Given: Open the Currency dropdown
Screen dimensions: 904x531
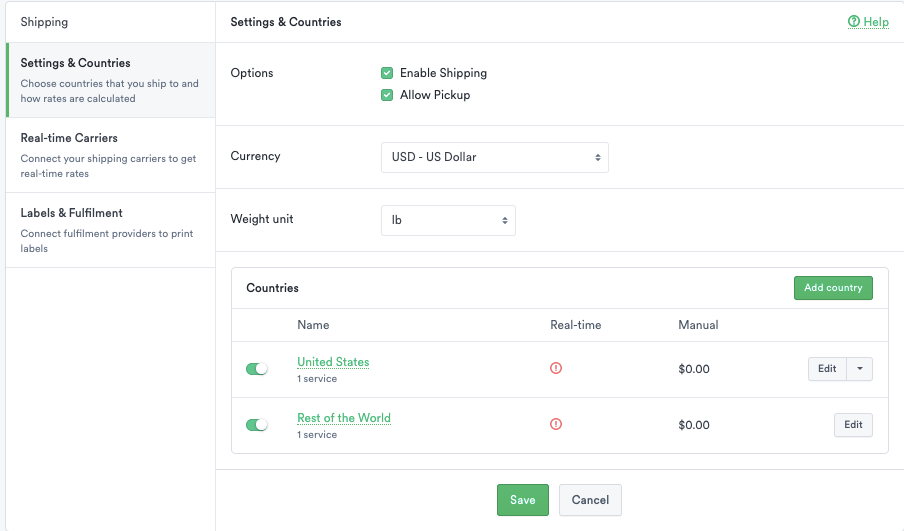Looking at the screenshot, I should (x=494, y=157).
